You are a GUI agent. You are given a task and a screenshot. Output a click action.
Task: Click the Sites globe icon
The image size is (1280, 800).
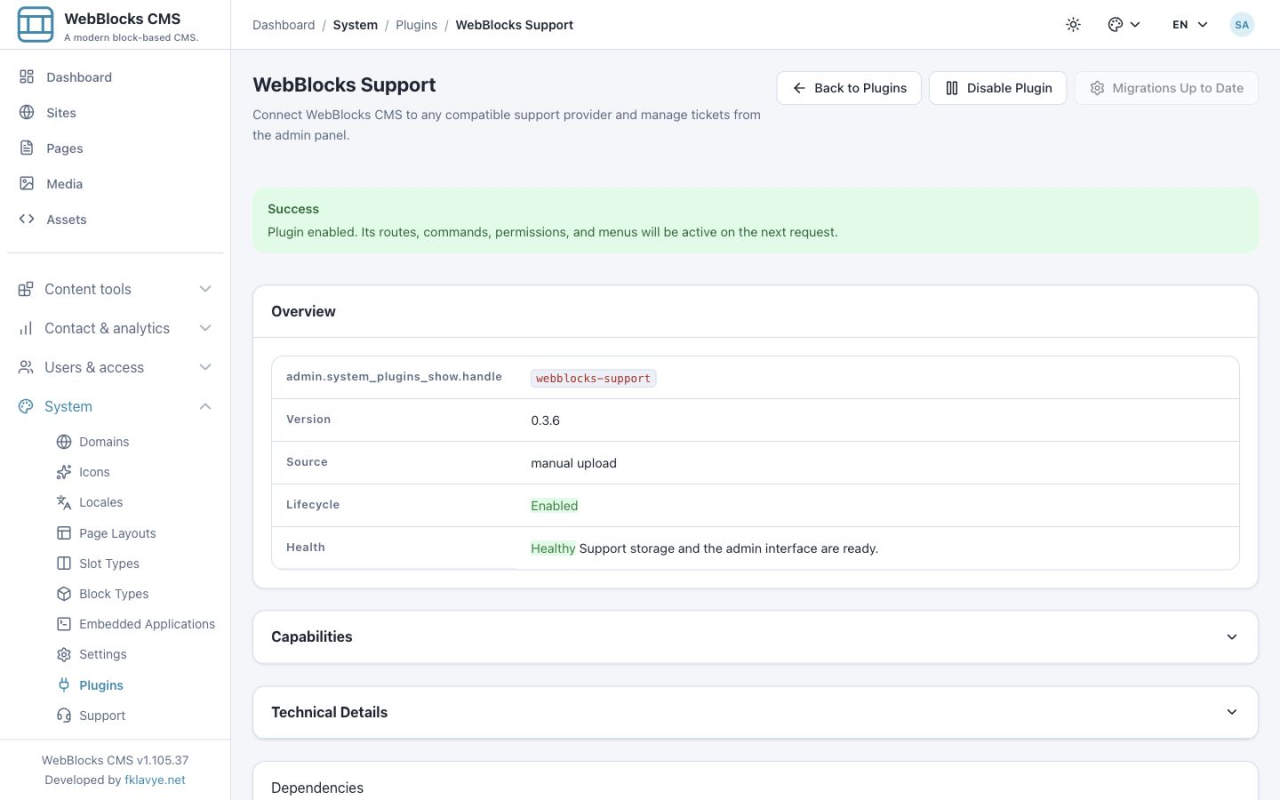coord(27,113)
